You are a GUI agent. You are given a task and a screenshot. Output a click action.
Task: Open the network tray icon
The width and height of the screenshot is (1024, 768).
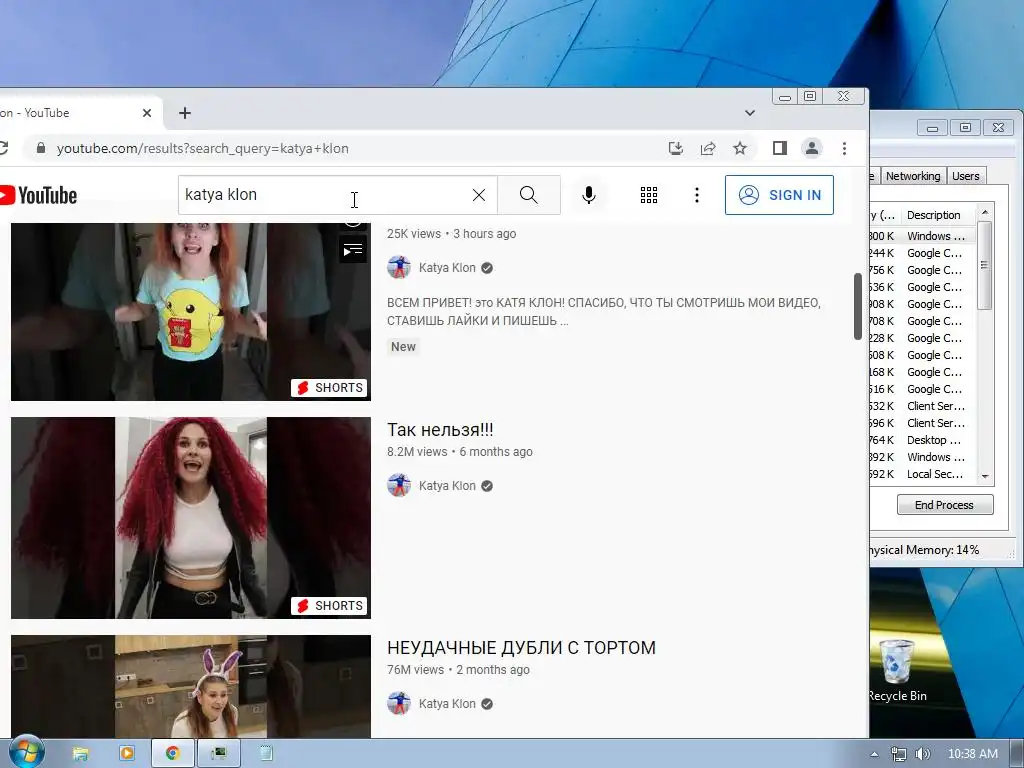click(x=899, y=754)
